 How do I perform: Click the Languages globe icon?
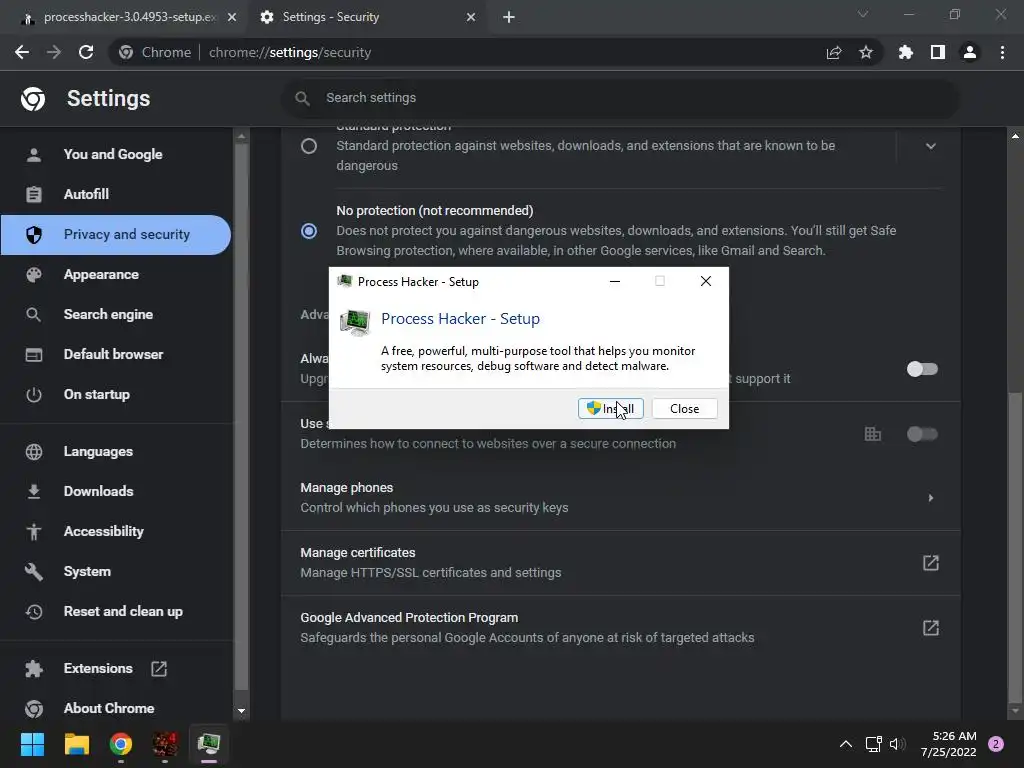coord(33,452)
